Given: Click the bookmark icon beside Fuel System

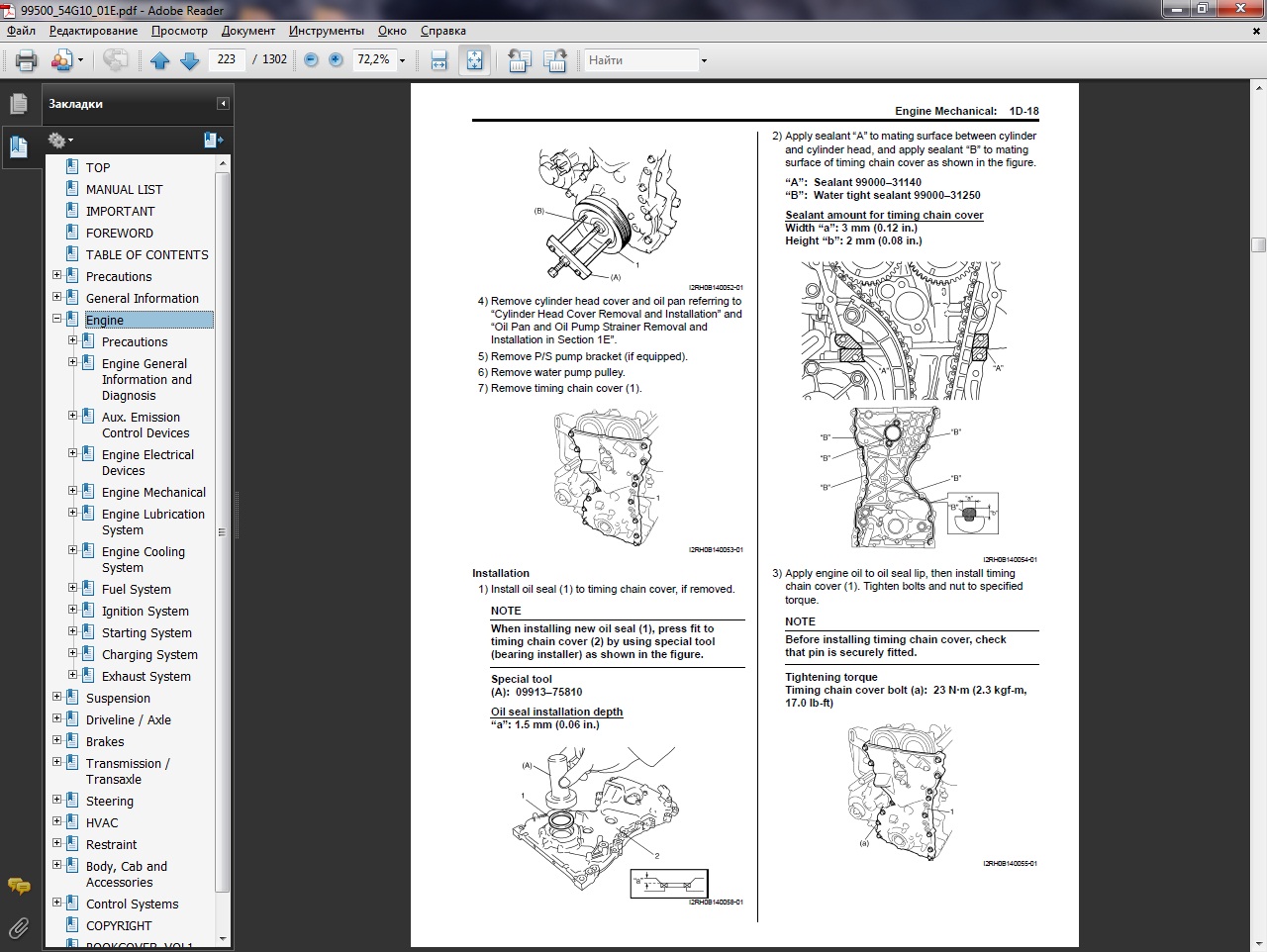Looking at the screenshot, I should 88,588.
